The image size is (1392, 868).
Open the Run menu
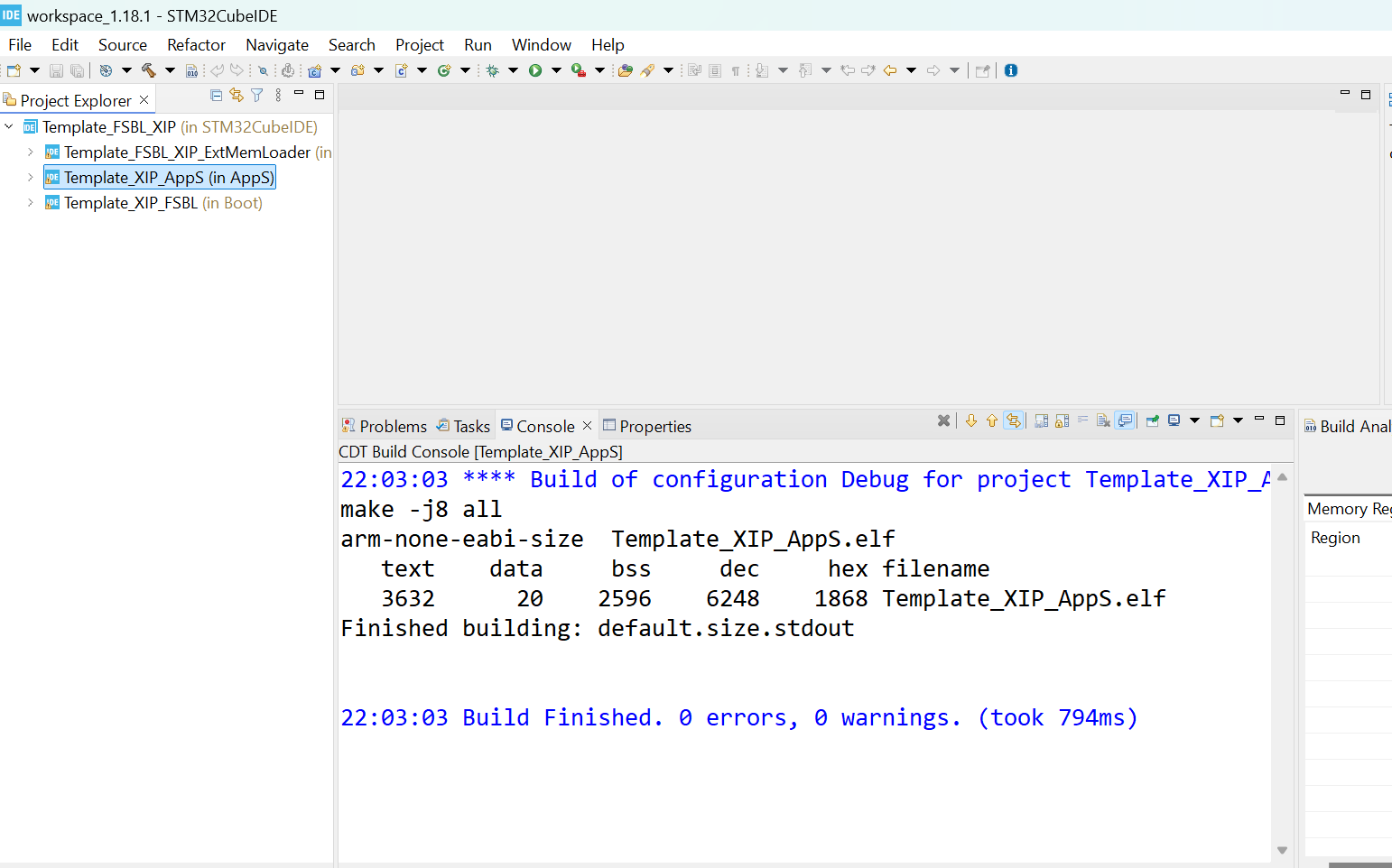[x=478, y=45]
